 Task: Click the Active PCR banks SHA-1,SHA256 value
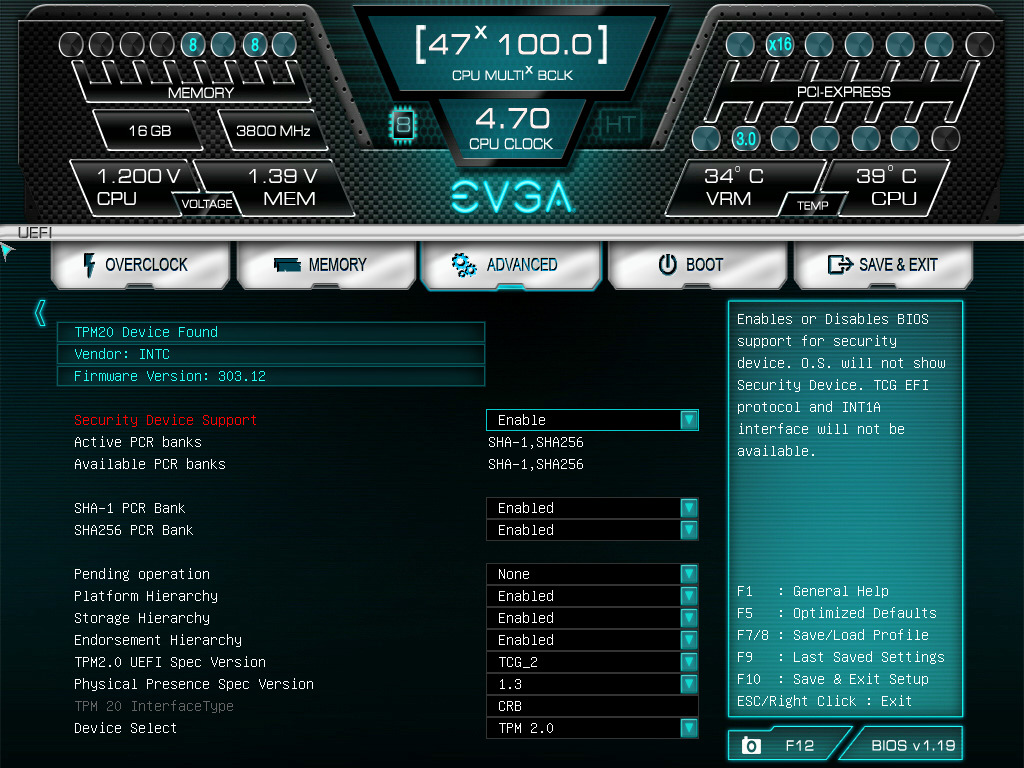[x=536, y=442]
